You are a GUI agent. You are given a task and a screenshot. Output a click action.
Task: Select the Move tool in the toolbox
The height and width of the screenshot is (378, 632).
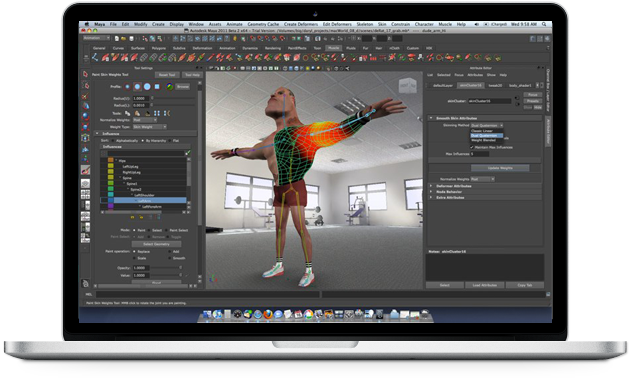click(x=85, y=106)
